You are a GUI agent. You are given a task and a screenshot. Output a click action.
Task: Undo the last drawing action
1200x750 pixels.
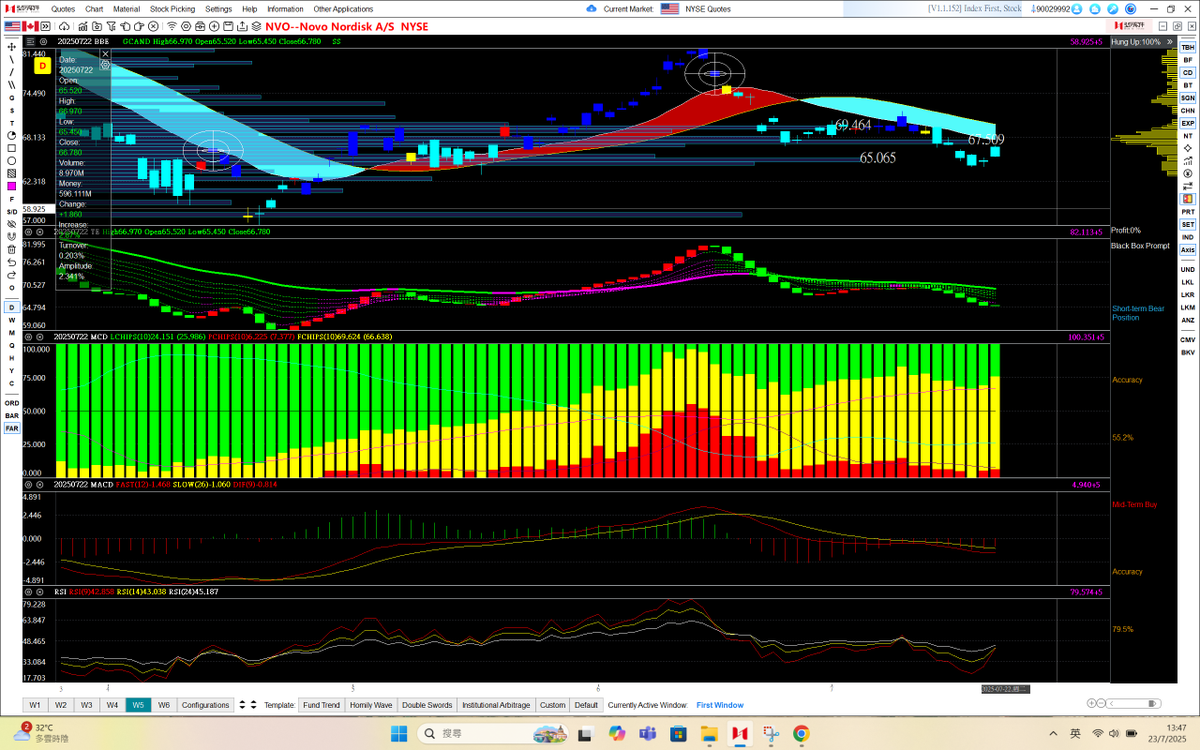pos(11,262)
